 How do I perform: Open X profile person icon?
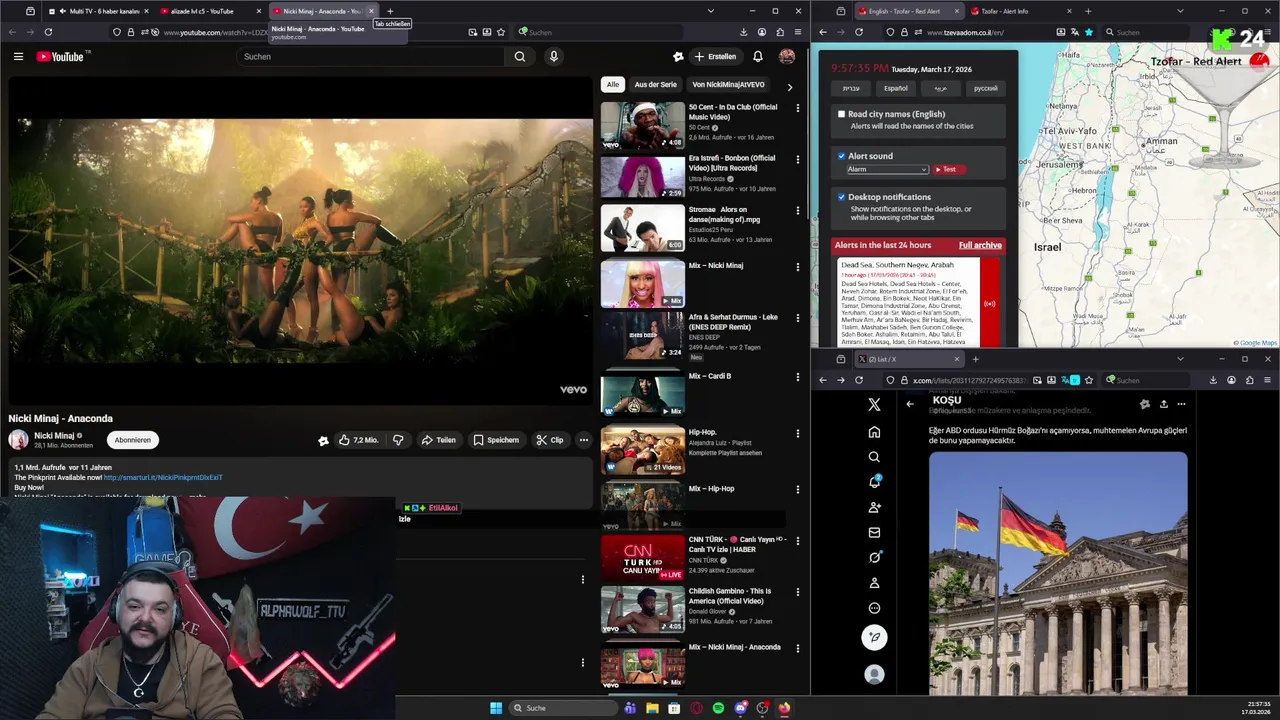pyautogui.click(x=874, y=583)
